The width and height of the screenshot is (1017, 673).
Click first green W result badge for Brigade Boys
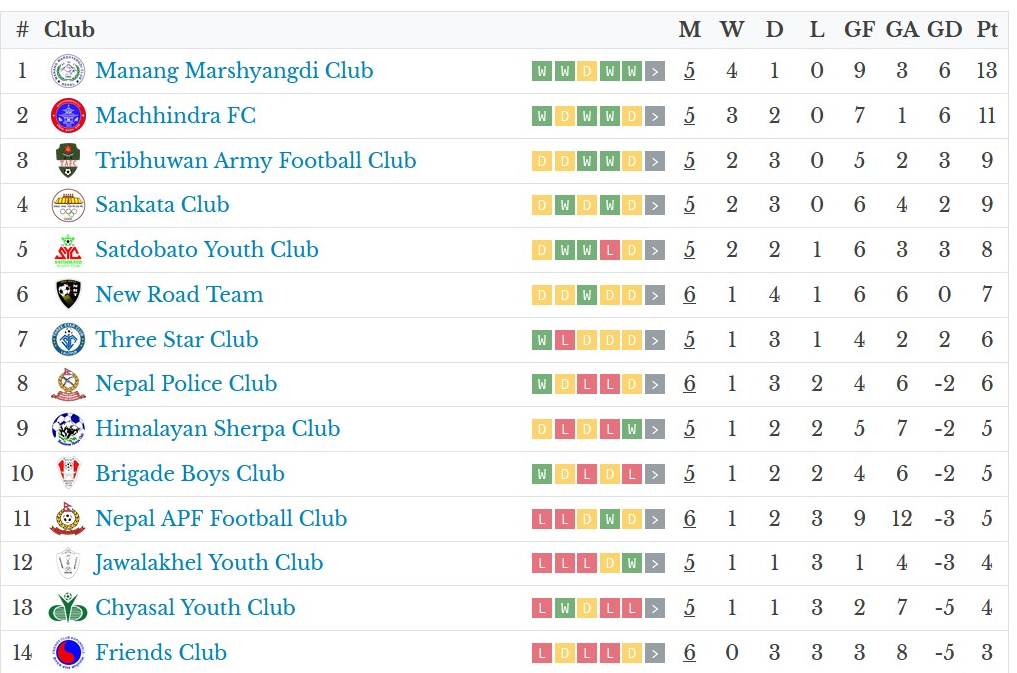[542, 474]
